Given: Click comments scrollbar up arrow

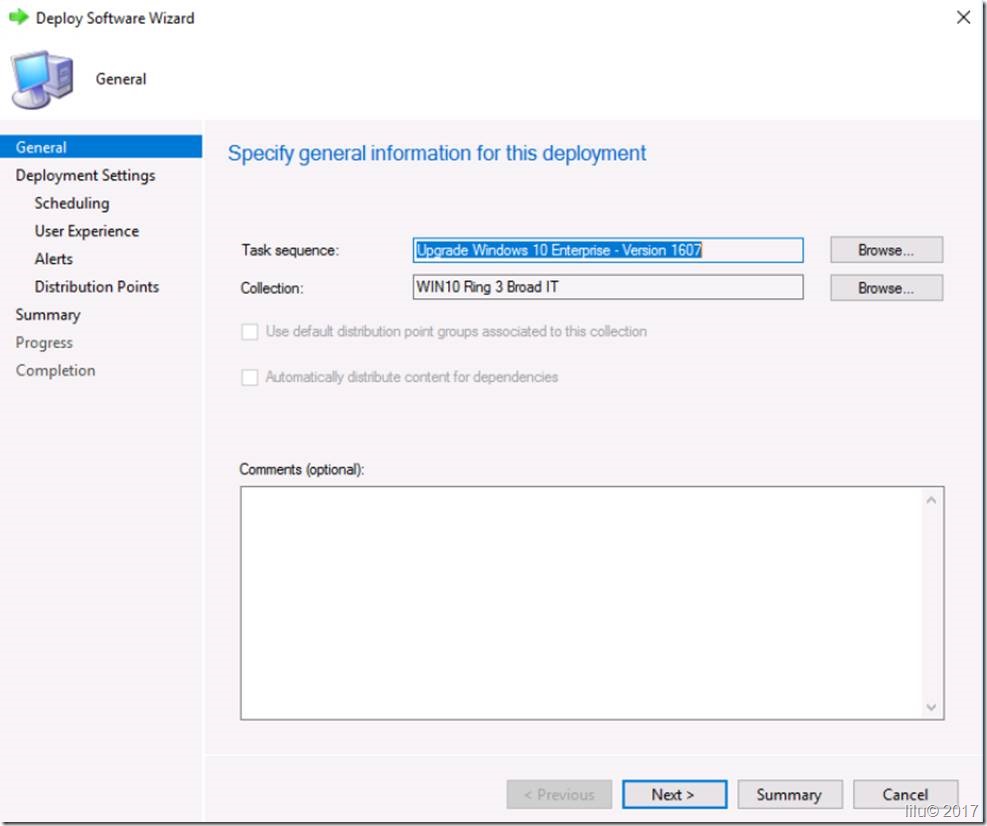Looking at the screenshot, I should tap(932, 500).
